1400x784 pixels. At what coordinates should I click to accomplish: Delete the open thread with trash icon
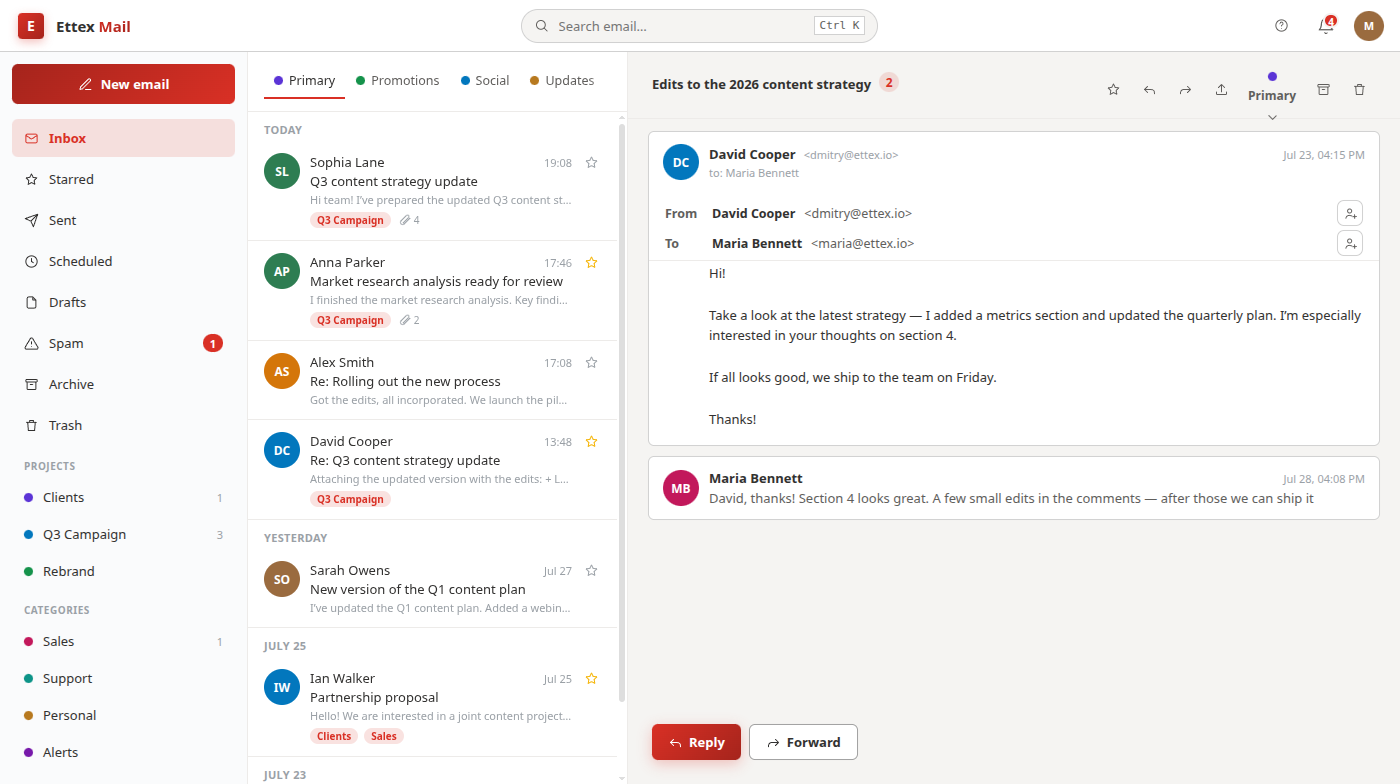[1359, 90]
